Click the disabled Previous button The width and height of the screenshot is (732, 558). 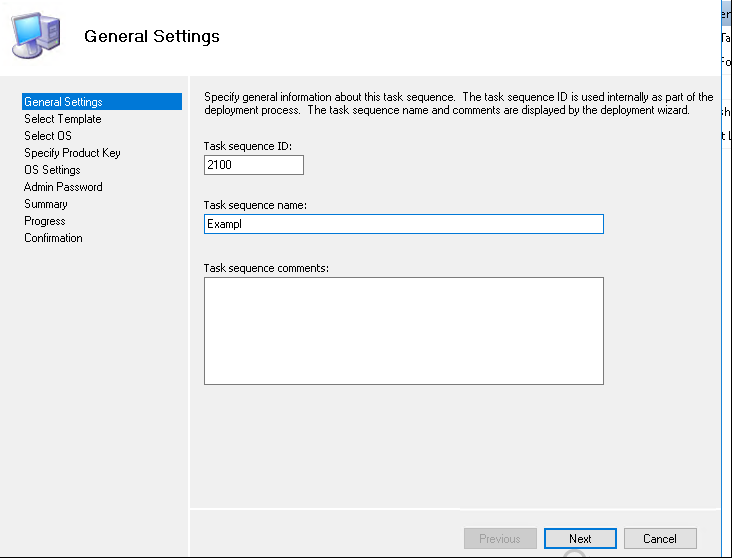tap(500, 539)
